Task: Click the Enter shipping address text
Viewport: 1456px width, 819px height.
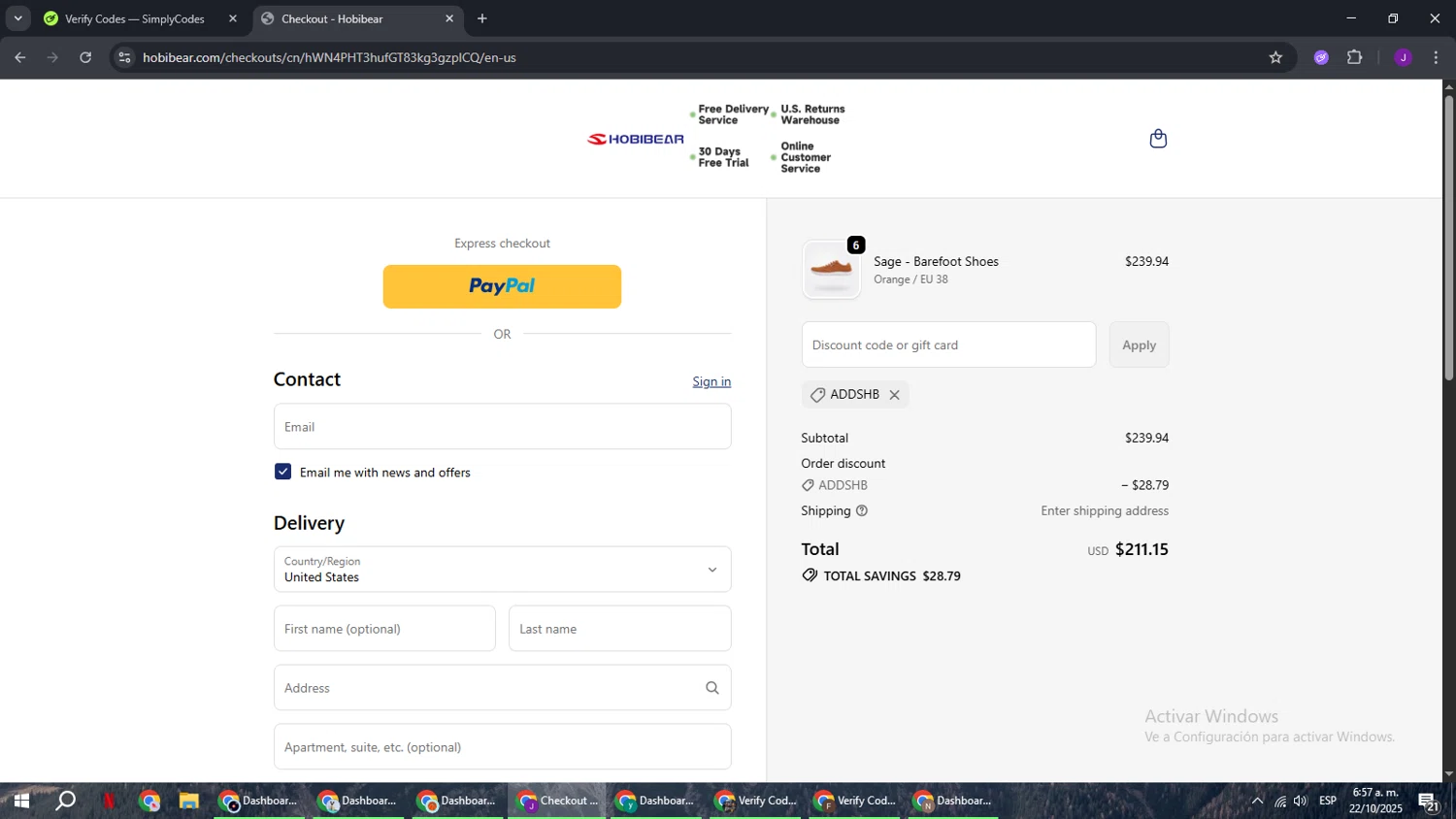Action: pyautogui.click(x=1105, y=511)
